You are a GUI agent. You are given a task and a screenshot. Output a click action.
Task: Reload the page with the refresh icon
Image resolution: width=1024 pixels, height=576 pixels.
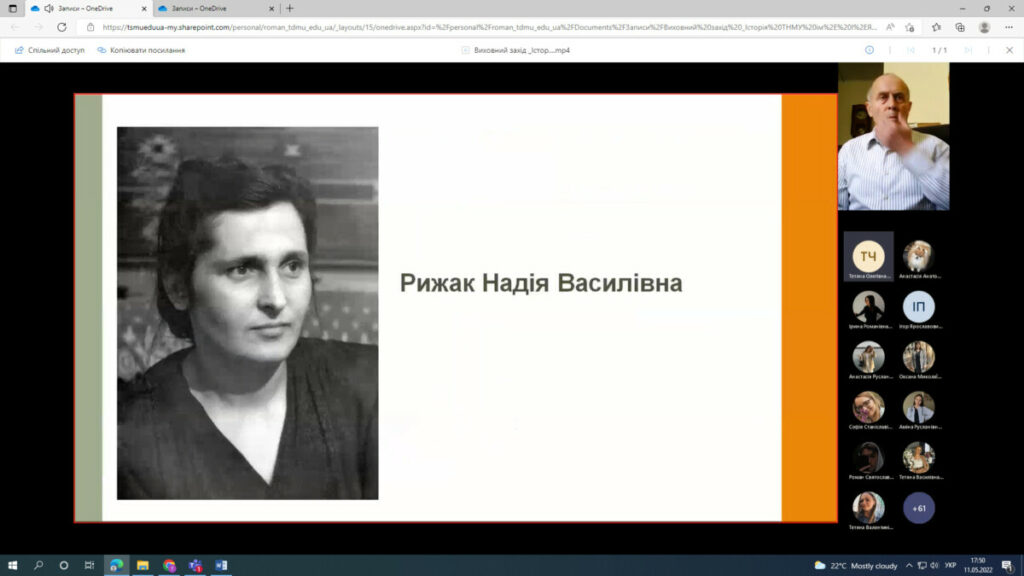tap(62, 27)
